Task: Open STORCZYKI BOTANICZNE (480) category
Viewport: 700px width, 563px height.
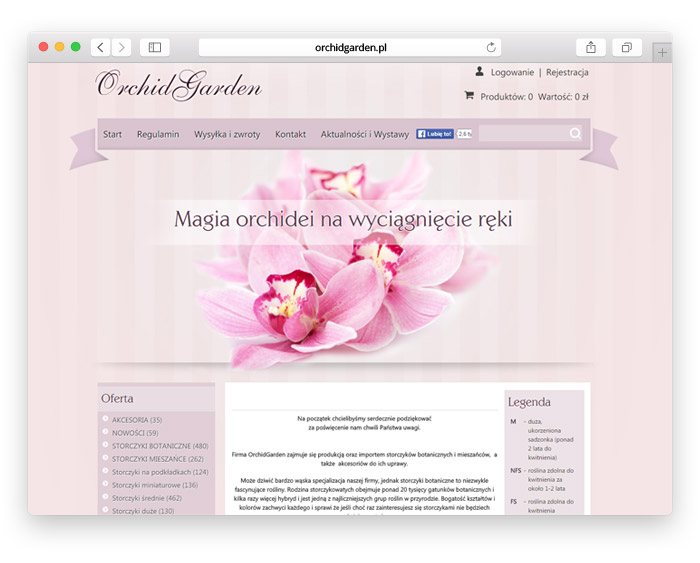Action: [160, 446]
